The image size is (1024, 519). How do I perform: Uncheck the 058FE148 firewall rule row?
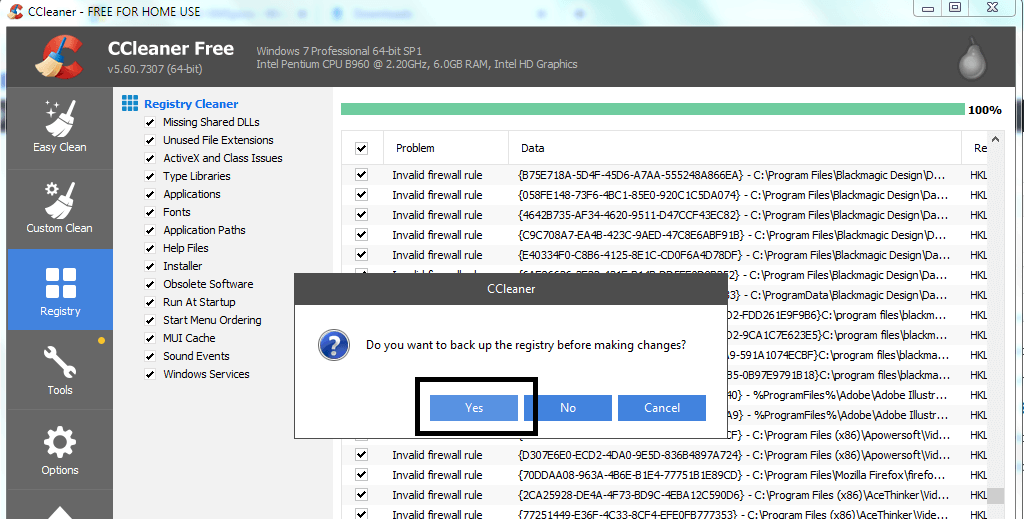point(361,195)
